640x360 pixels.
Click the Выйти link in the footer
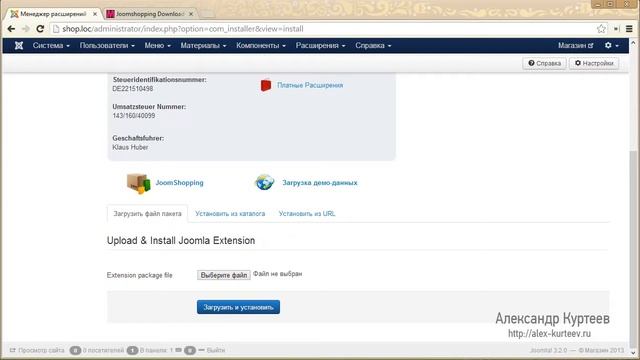[212, 350]
